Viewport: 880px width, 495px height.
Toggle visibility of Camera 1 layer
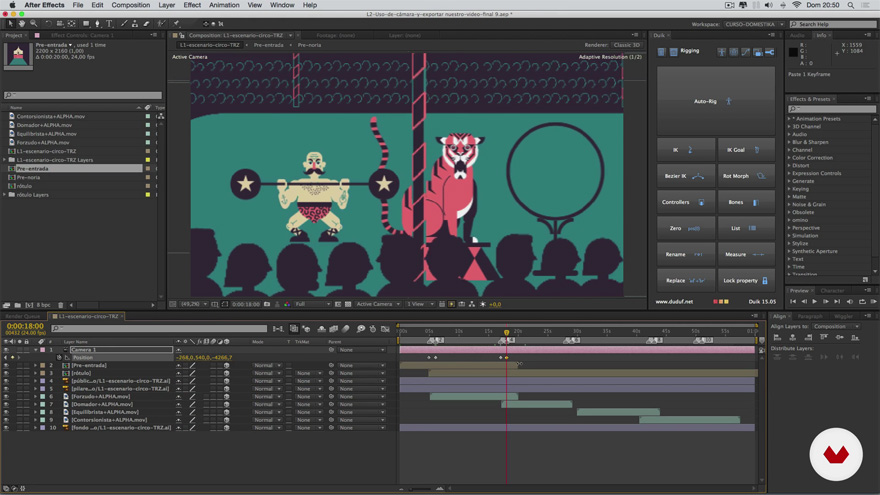tap(6, 350)
